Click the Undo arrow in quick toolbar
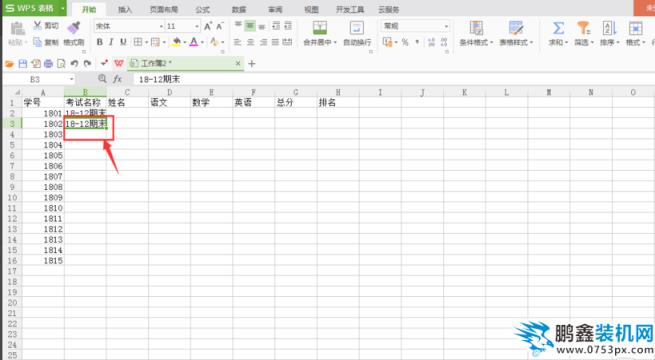This screenshot has height=360, width=655. pos(74,63)
